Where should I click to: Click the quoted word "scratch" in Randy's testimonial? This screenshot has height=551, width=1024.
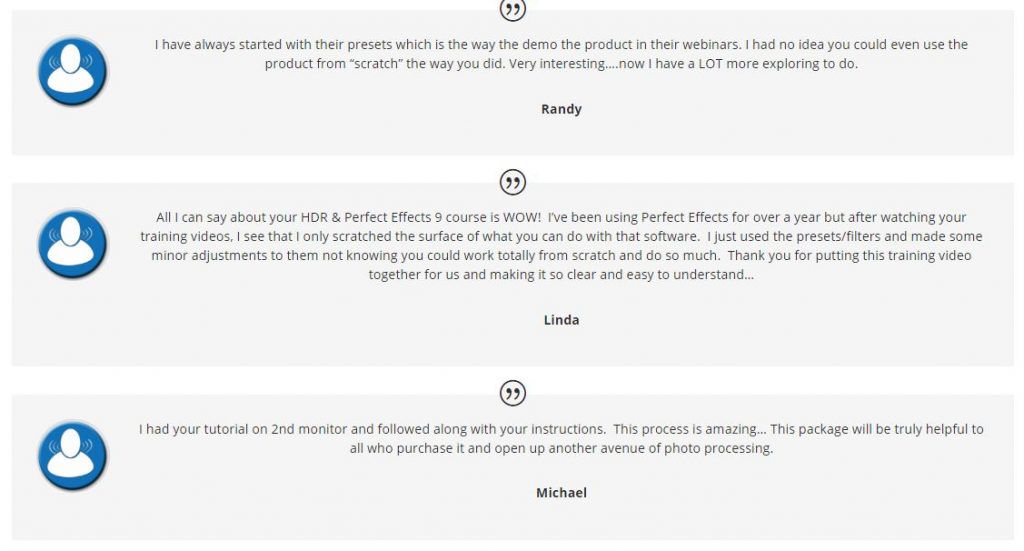click(378, 64)
